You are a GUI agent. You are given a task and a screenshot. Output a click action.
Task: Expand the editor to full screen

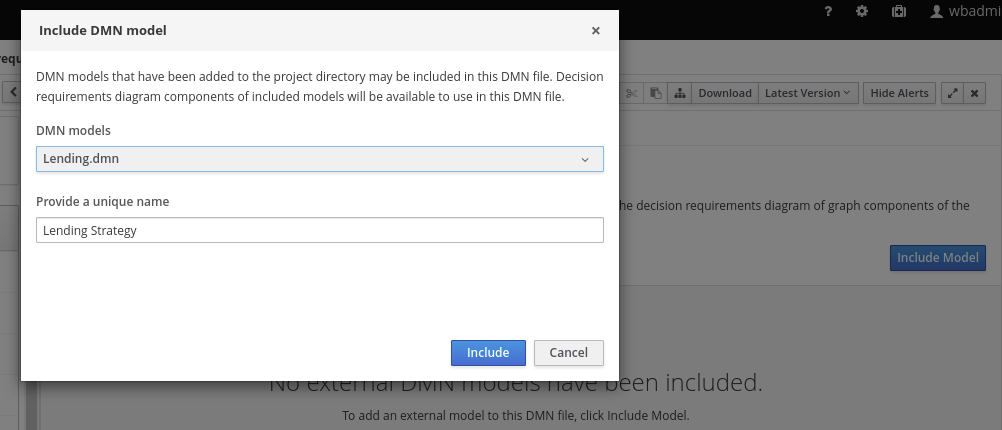click(x=952, y=93)
